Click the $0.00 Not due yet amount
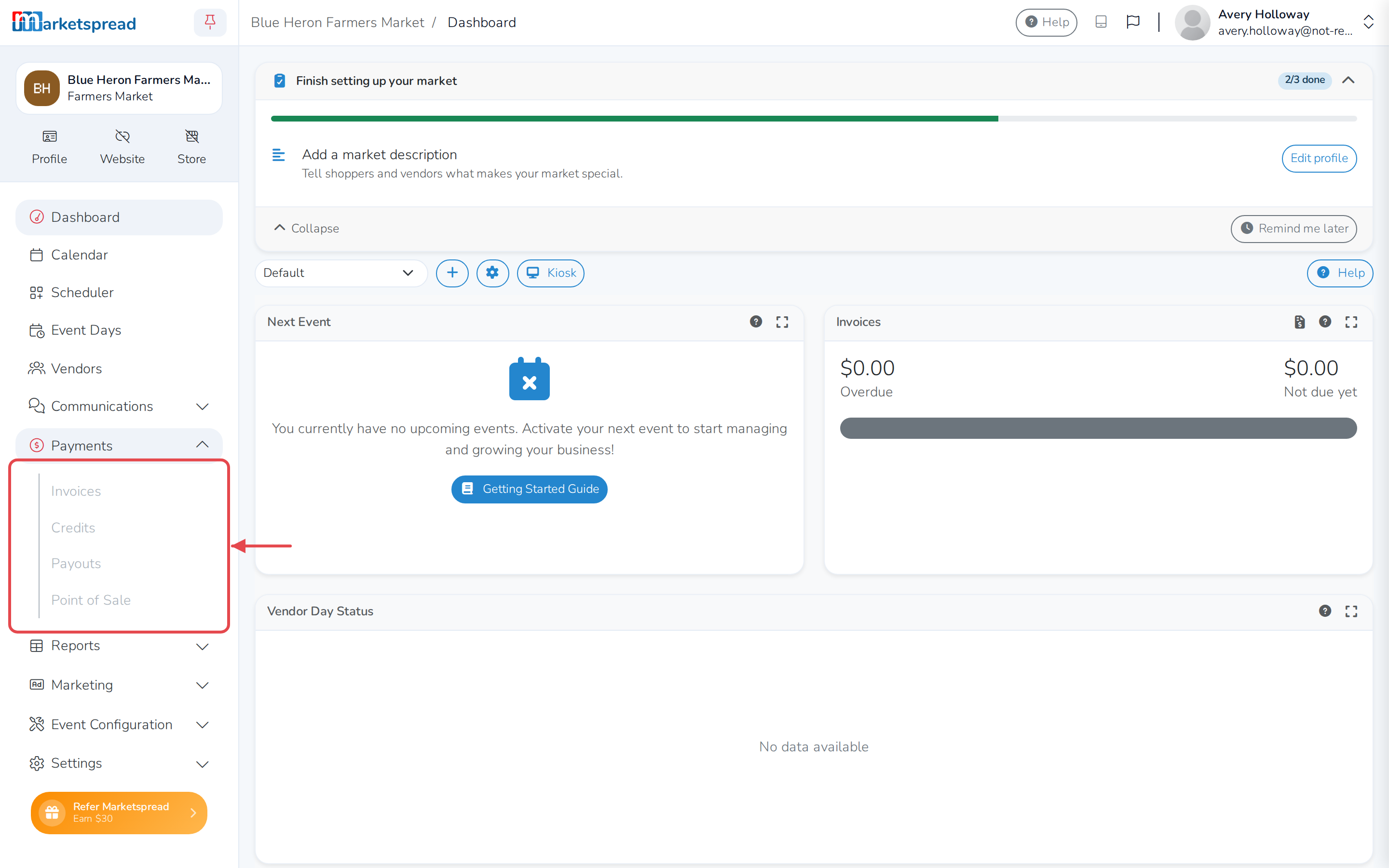The height and width of the screenshot is (868, 1389). 1311,368
